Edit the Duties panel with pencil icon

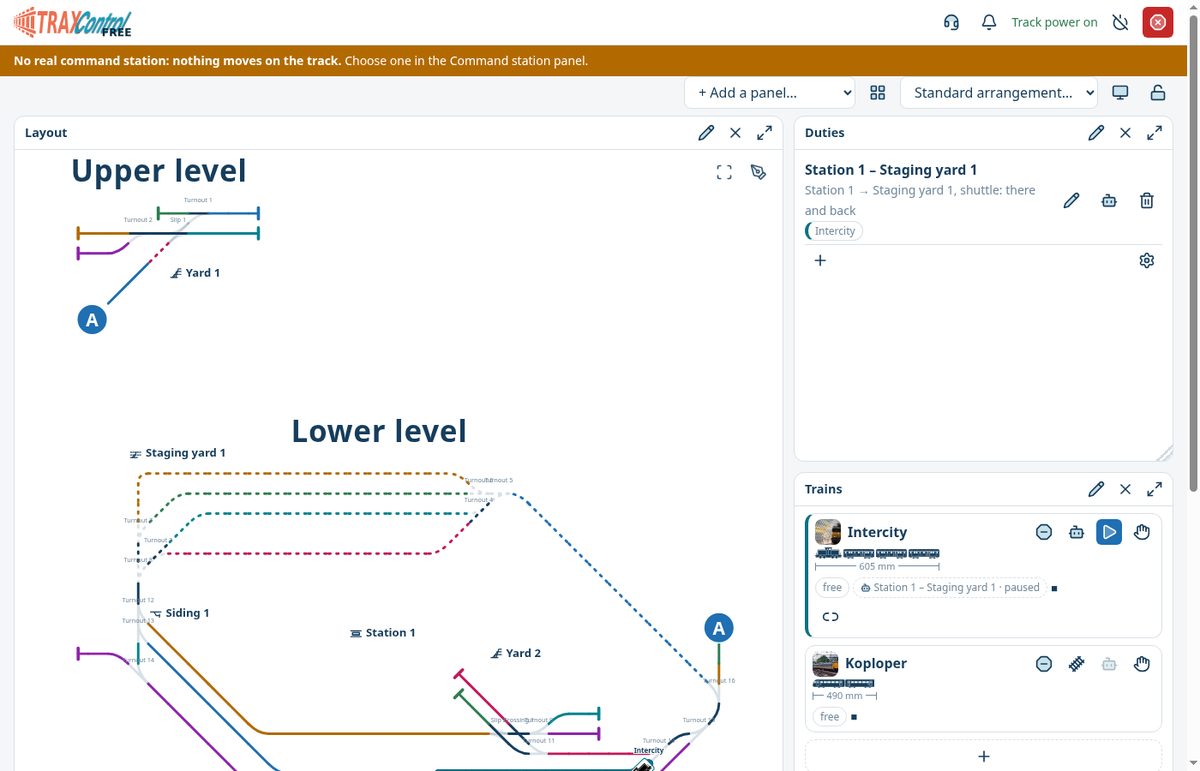pyautogui.click(x=1096, y=133)
